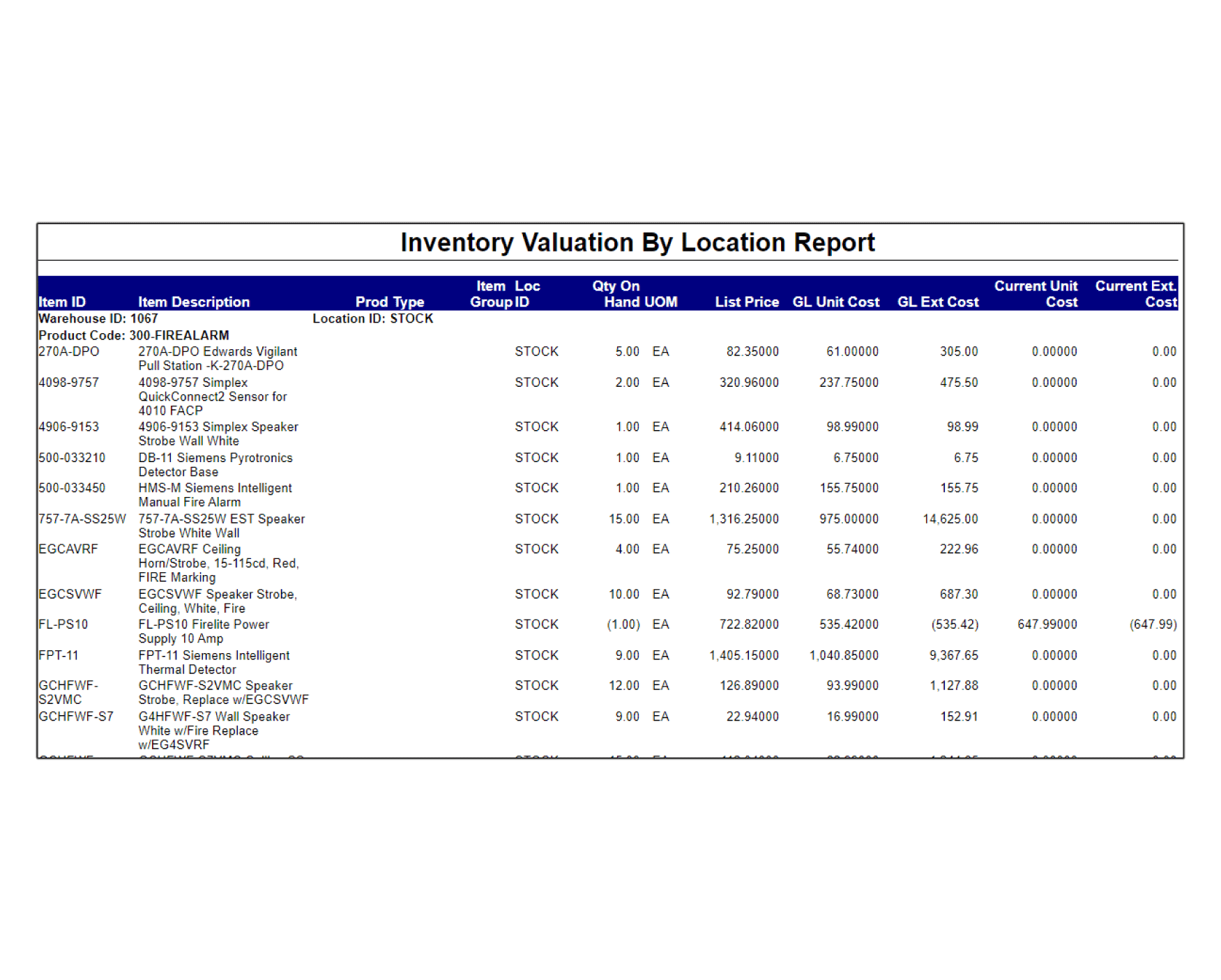The width and height of the screenshot is (1221, 980).
Task: Select the EGCSVWF item ID
Action: 70,595
